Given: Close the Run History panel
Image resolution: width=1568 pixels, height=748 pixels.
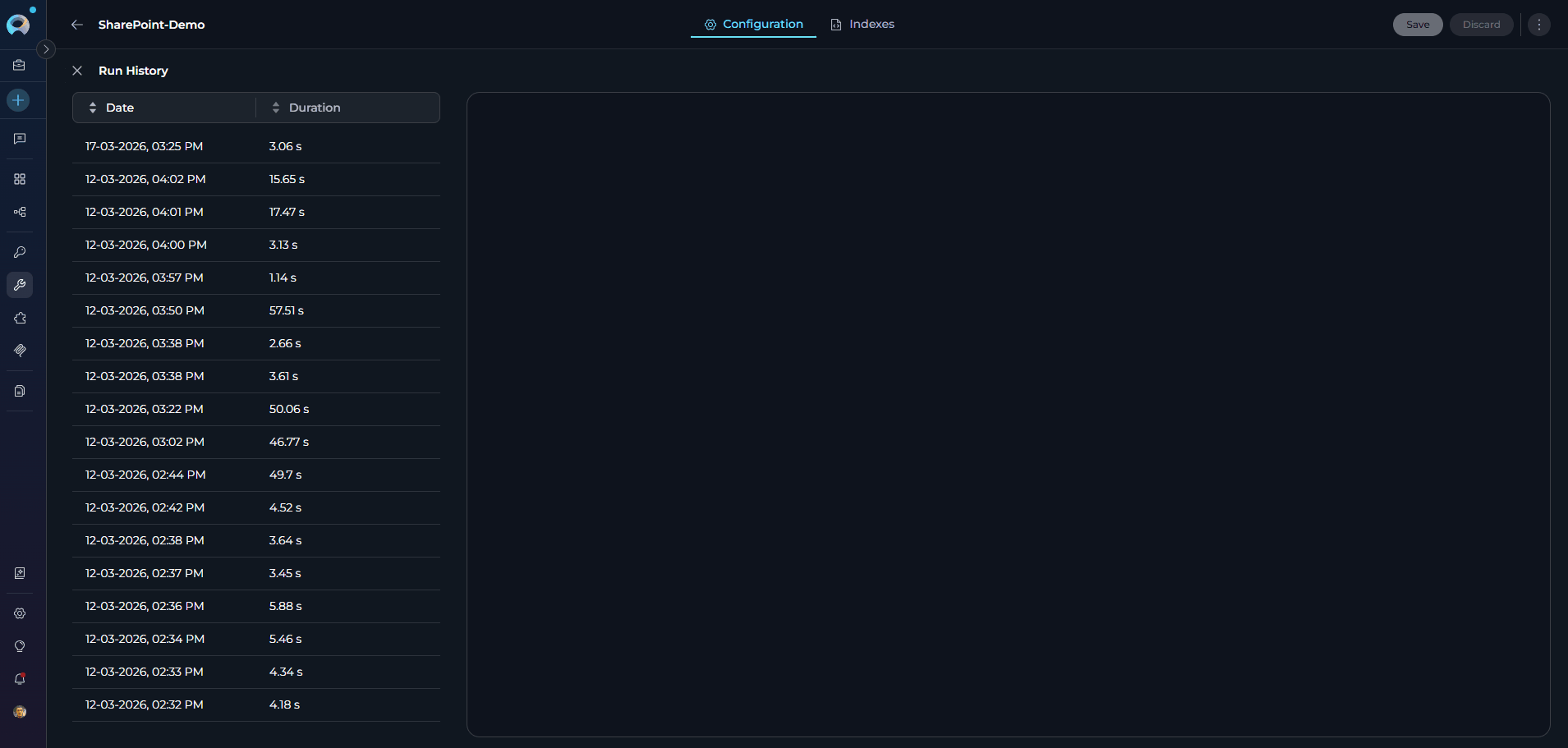Looking at the screenshot, I should click(77, 71).
